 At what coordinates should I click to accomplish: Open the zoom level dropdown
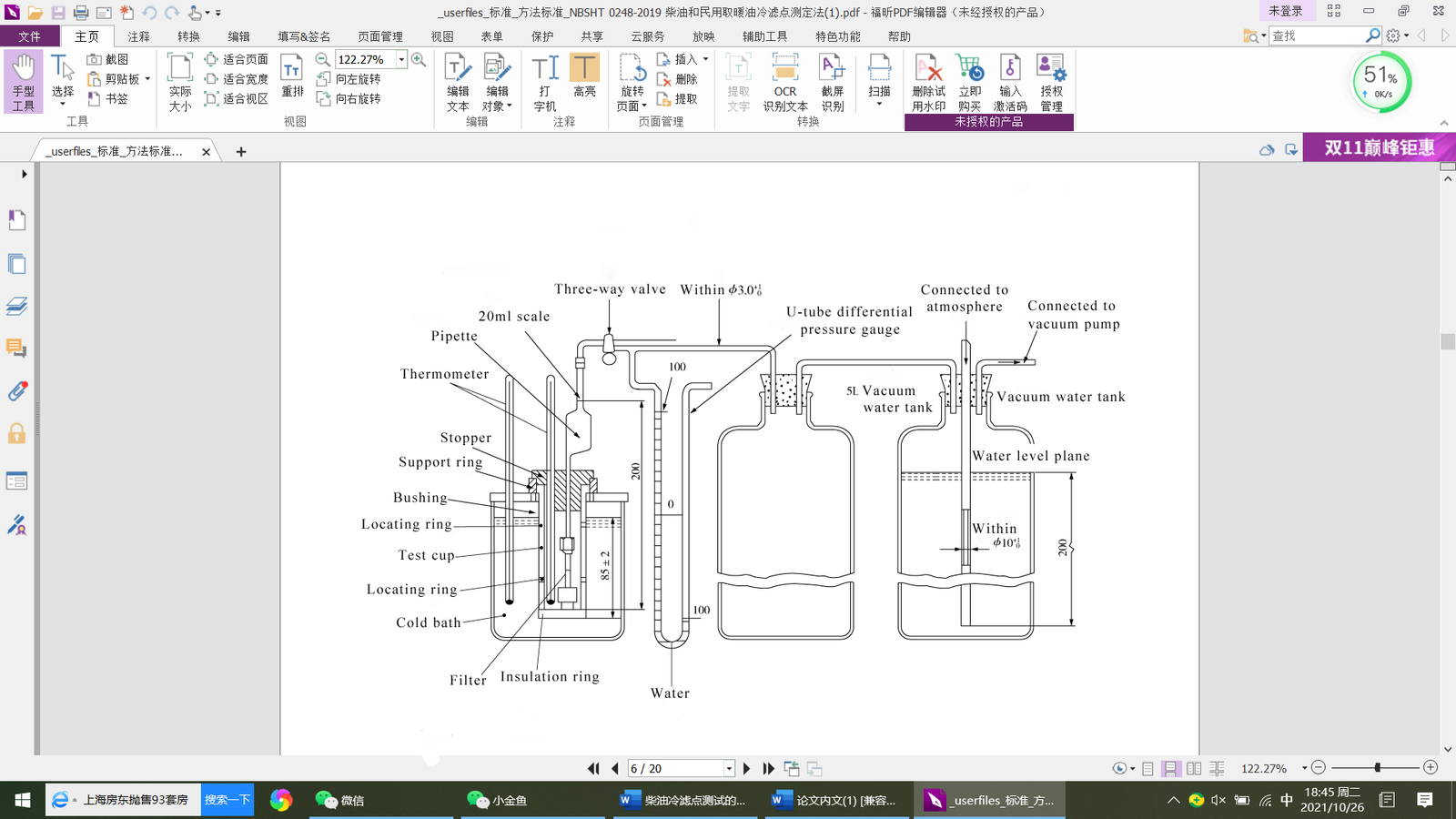click(x=400, y=59)
